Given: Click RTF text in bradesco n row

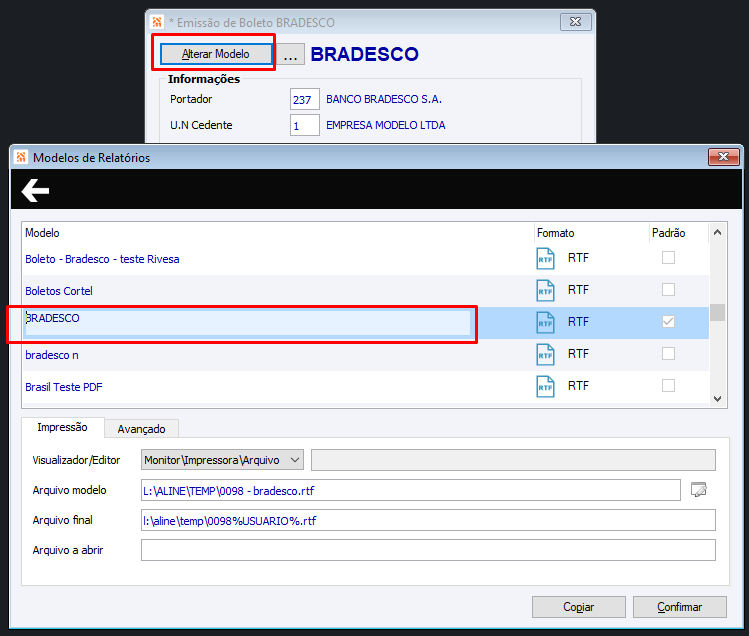Looking at the screenshot, I should (578, 354).
